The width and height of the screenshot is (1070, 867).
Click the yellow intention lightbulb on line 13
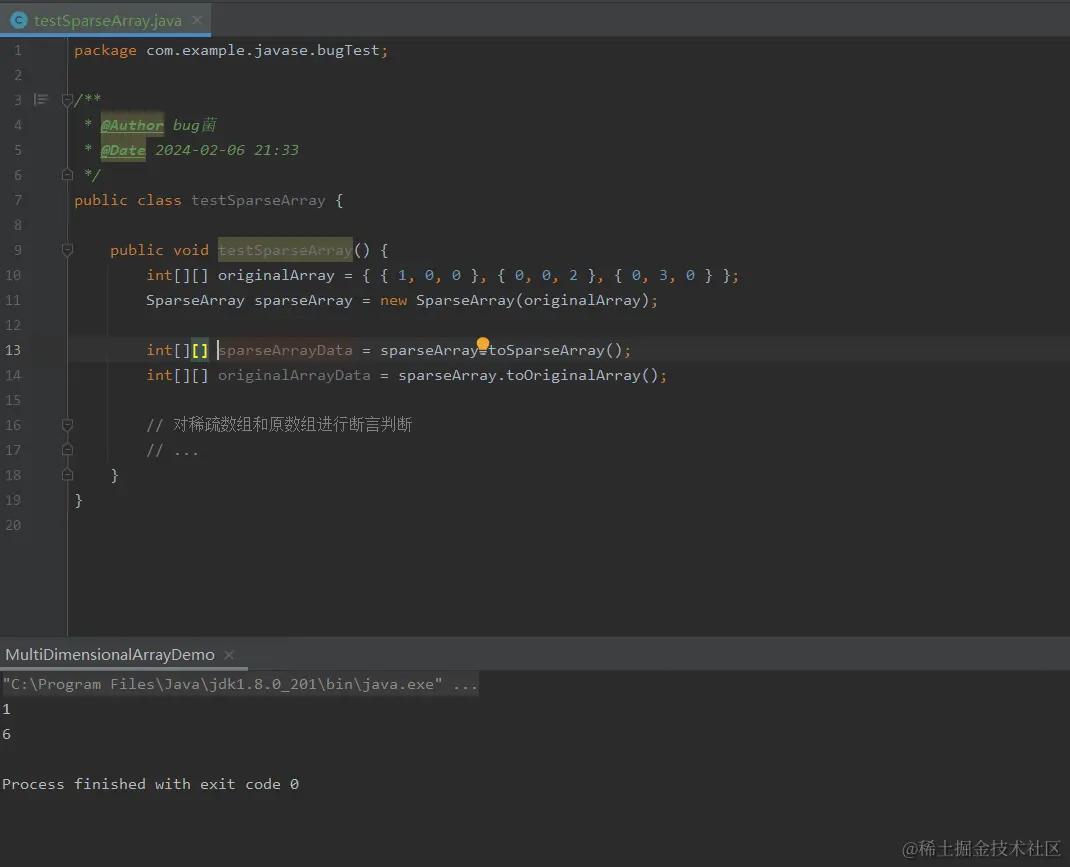(x=483, y=343)
